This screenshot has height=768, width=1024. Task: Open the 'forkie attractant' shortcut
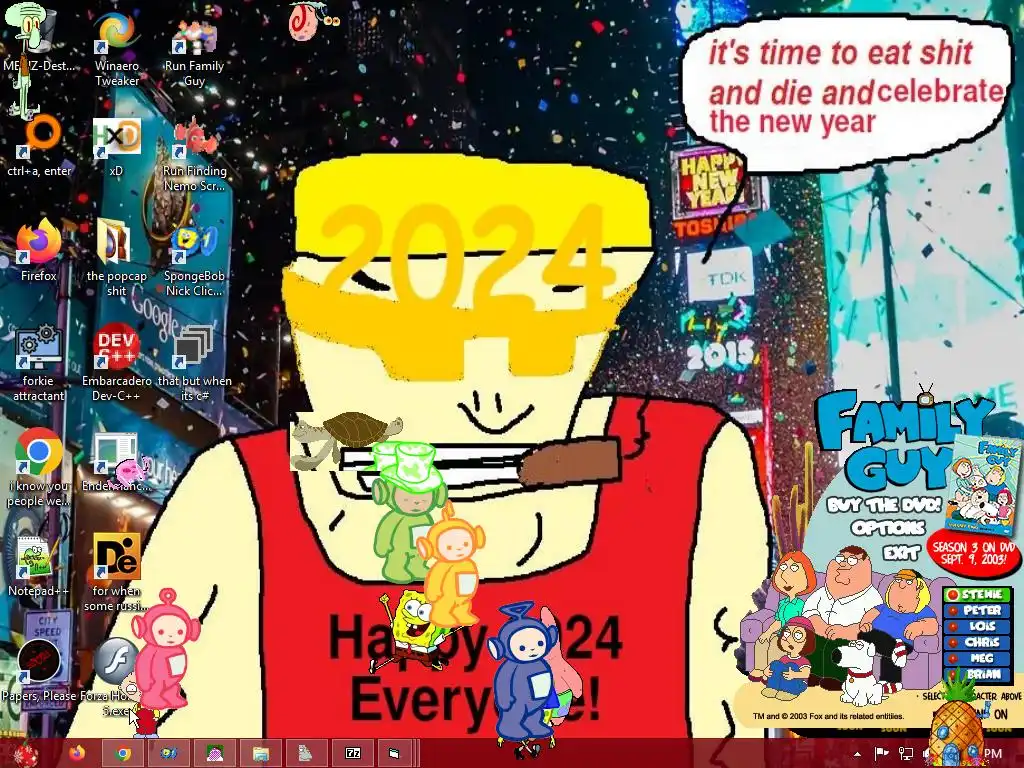[39, 363]
